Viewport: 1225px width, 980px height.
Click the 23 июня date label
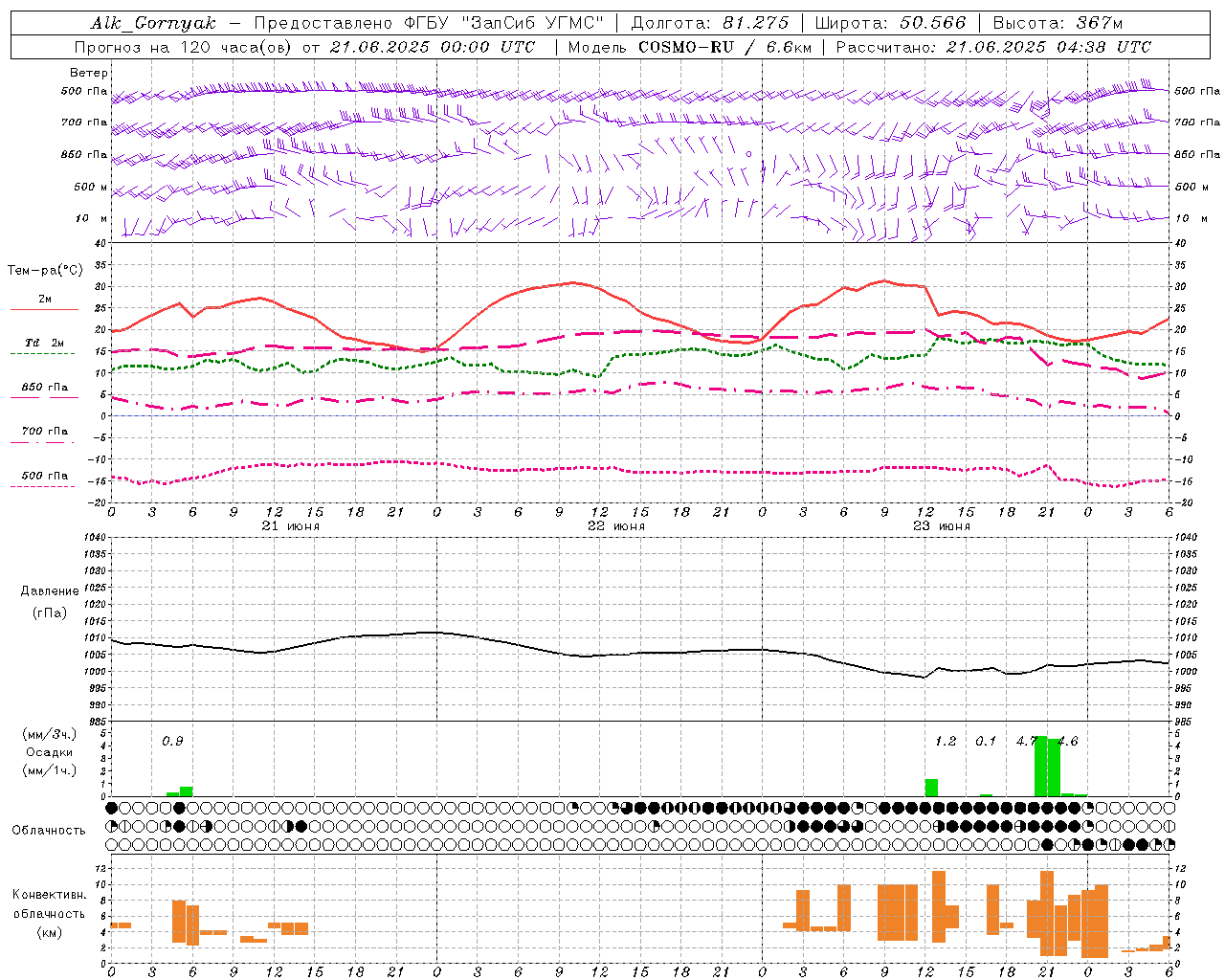coord(942,526)
